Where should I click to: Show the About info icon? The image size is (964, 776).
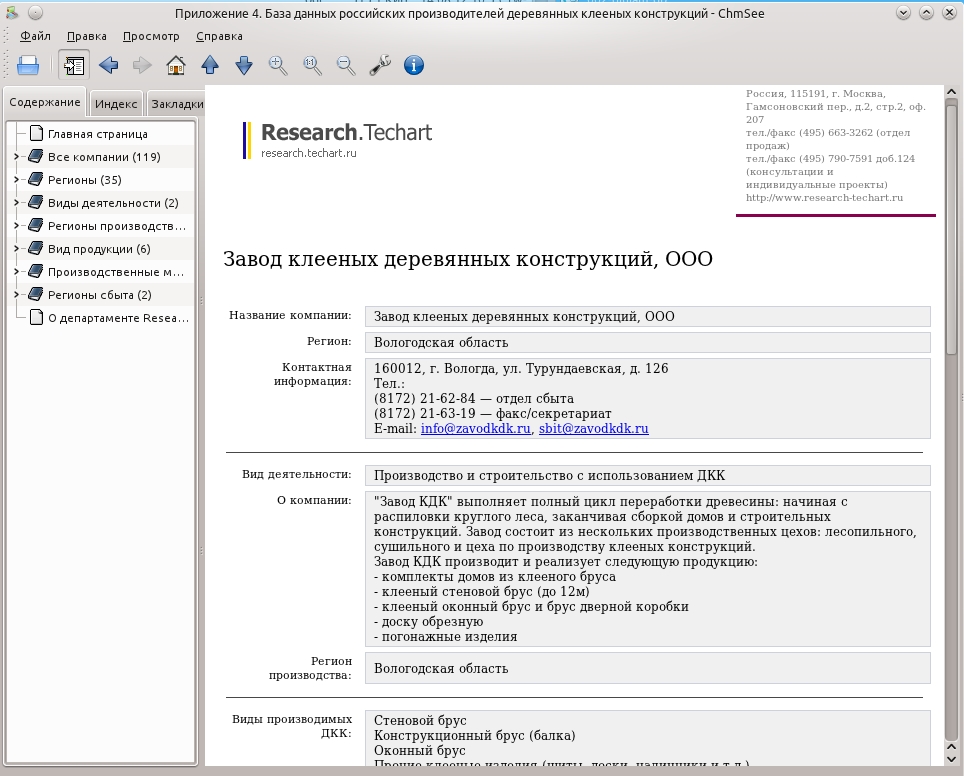point(414,65)
